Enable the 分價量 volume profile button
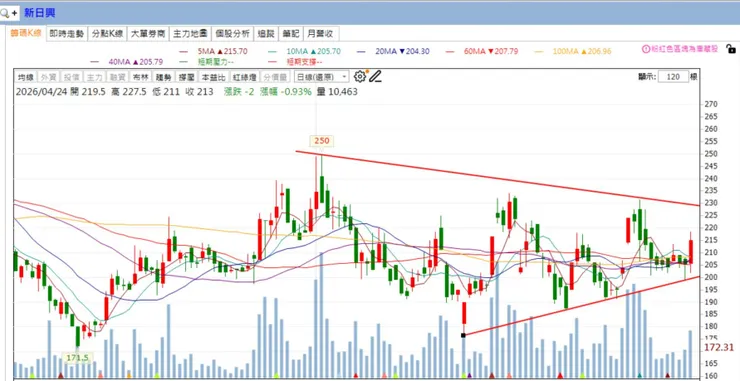Screen dimensions: 740x381 275,77
